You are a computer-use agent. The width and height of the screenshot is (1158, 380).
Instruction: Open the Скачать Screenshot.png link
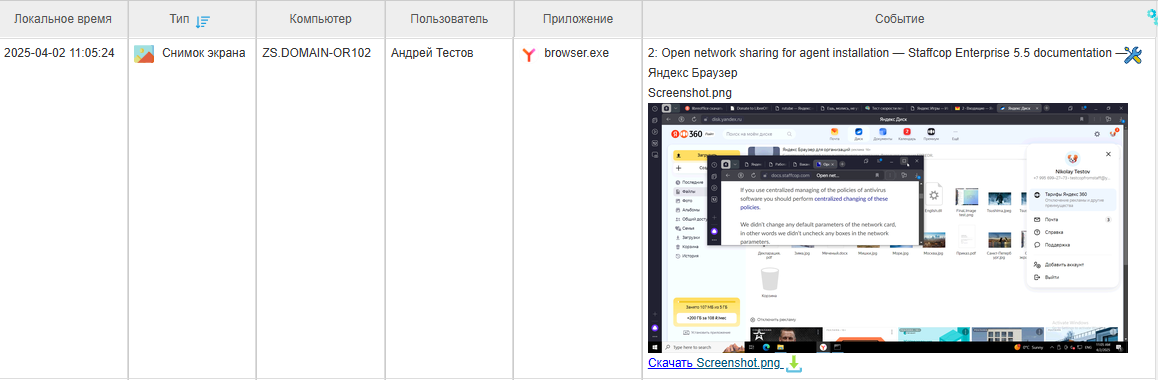pos(714,363)
